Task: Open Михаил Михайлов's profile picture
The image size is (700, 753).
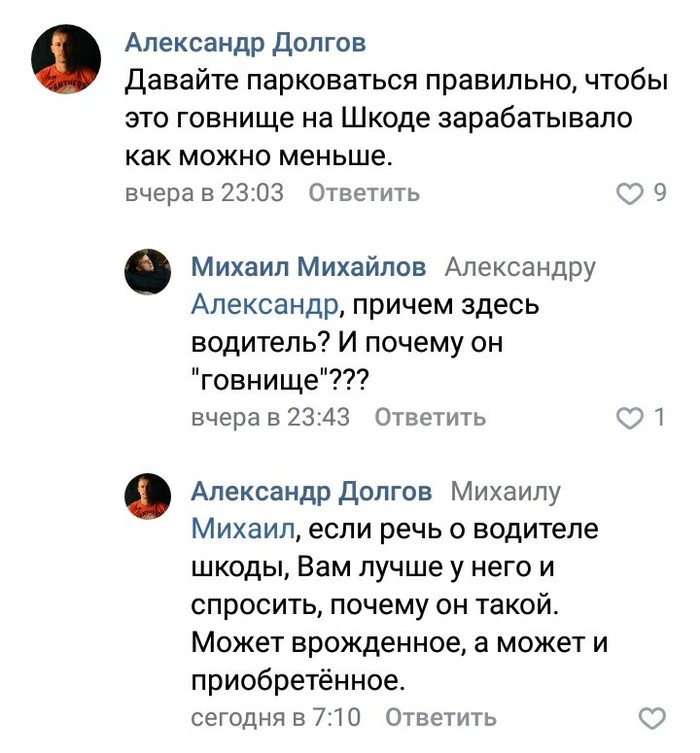Action: (146, 271)
